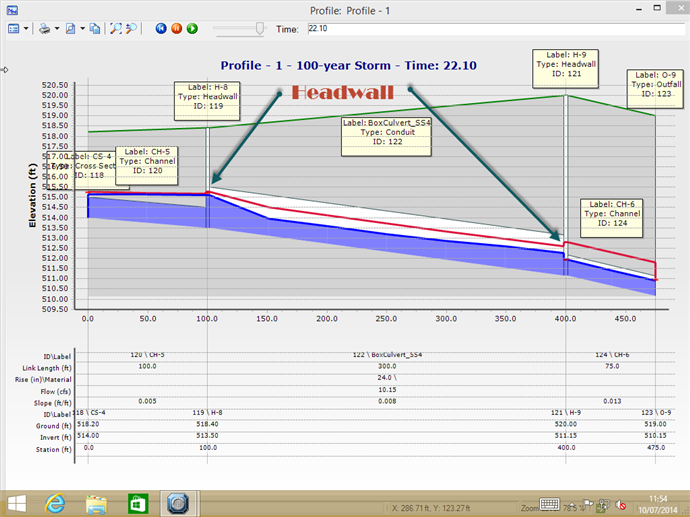Click the animation time slider handle
The image size is (690, 517).
click(x=260, y=29)
